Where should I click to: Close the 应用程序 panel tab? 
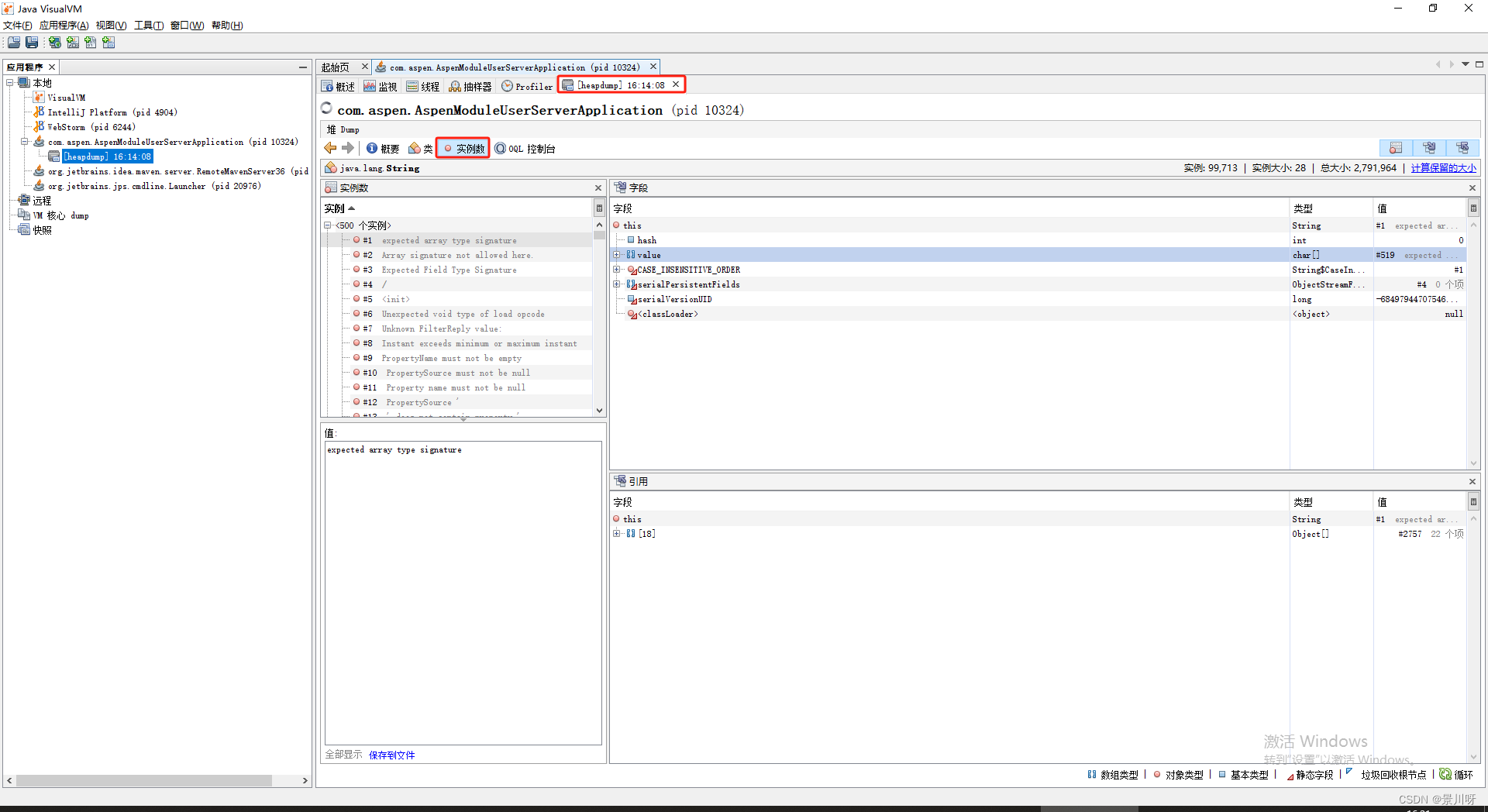click(52, 67)
